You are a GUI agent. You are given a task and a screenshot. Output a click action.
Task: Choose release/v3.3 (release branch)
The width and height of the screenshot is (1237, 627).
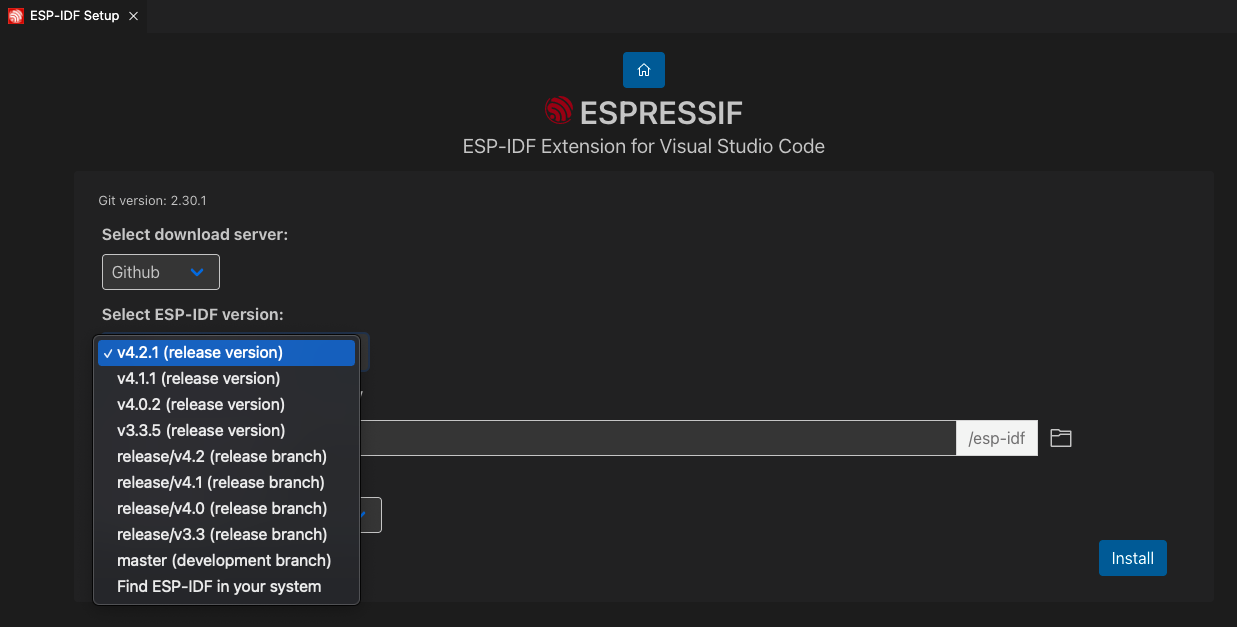pyautogui.click(x=226, y=535)
